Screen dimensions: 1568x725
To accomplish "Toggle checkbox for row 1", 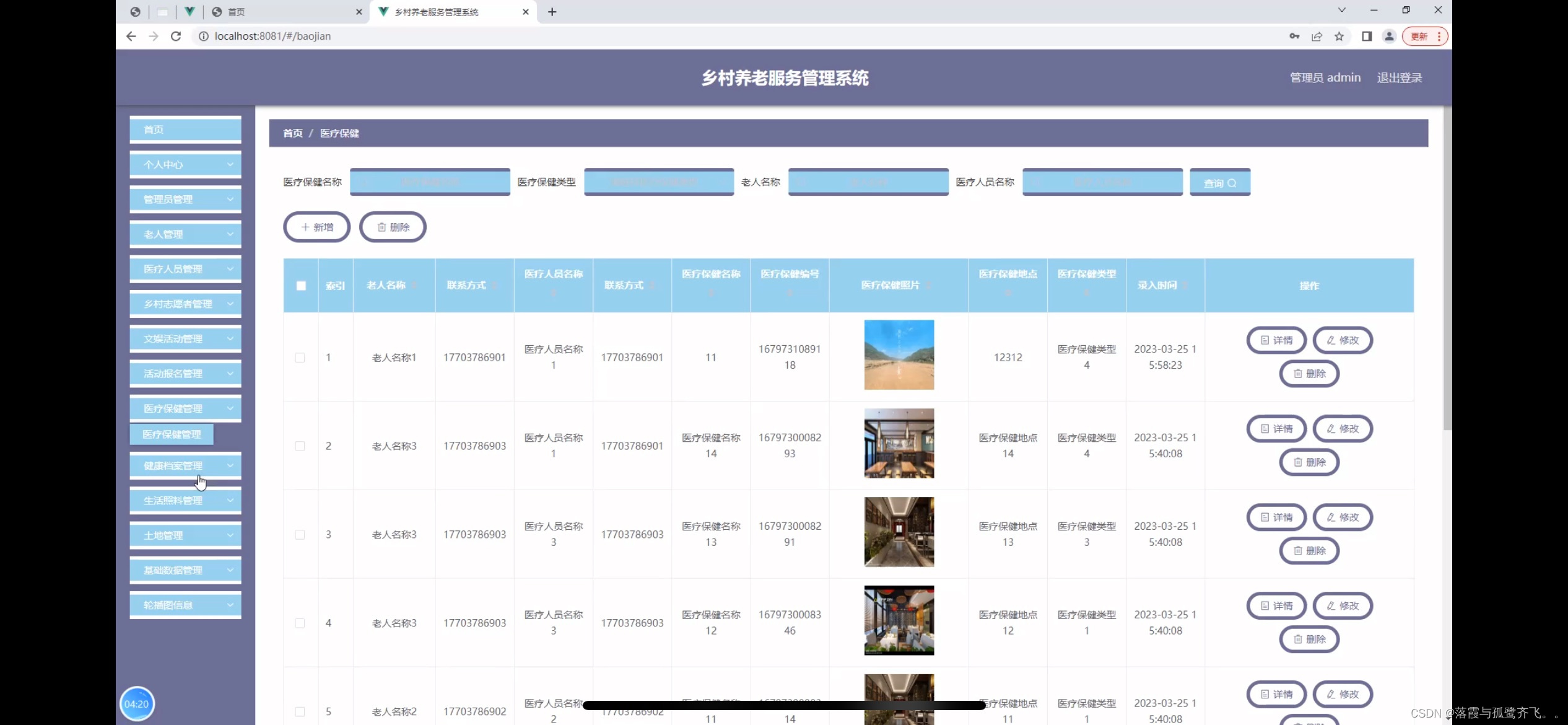I will [300, 357].
